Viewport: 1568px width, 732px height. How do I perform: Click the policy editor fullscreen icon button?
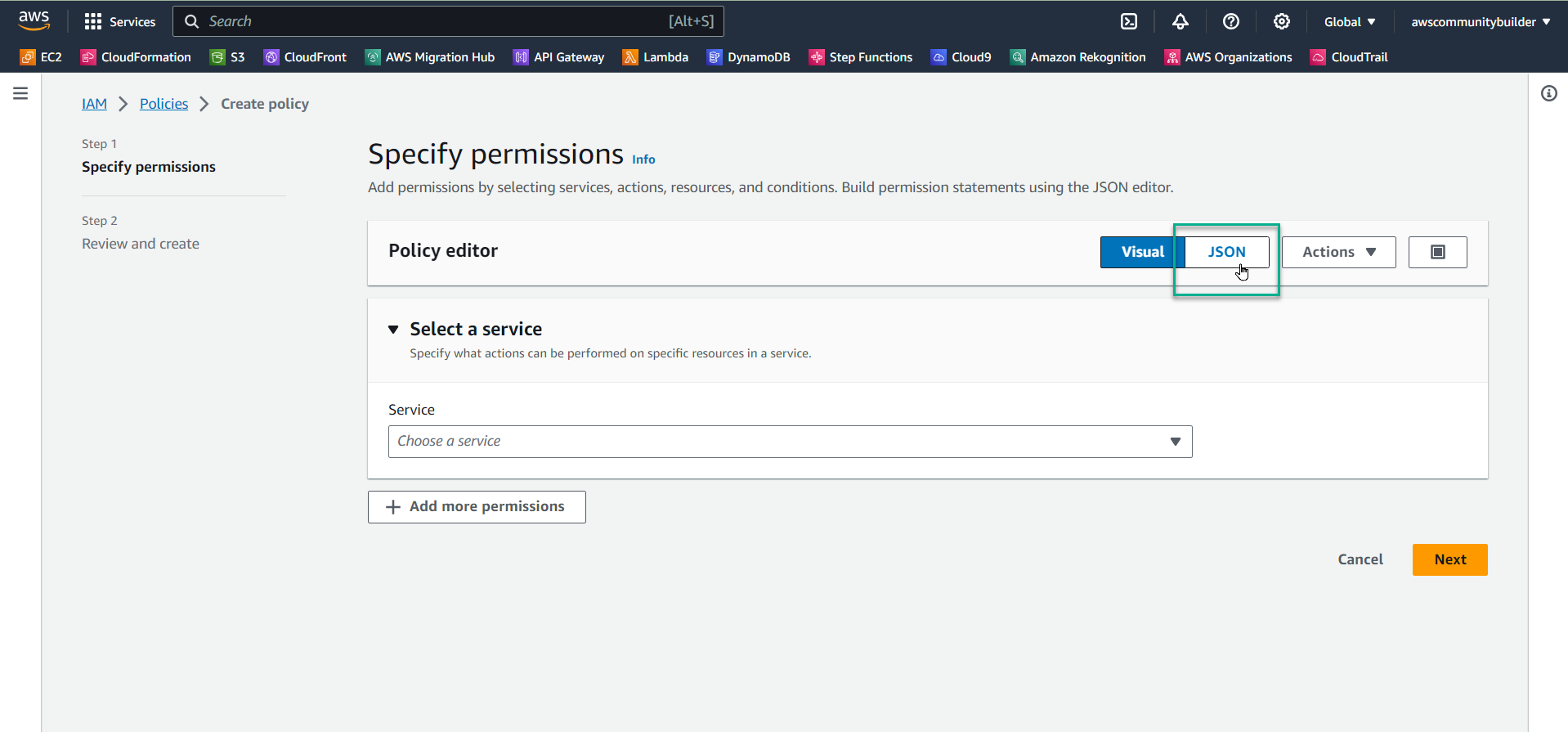[1438, 252]
